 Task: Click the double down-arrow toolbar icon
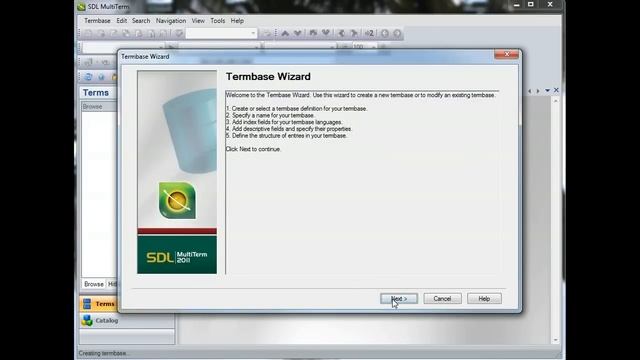(x=326, y=33)
